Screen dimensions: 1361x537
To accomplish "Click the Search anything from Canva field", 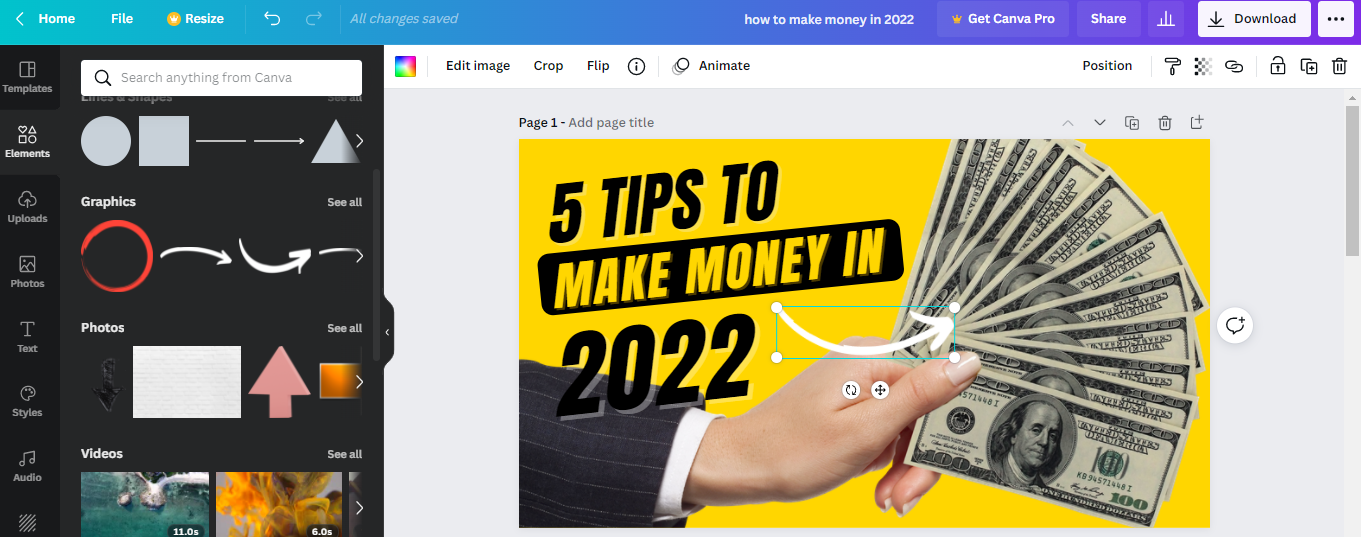I will point(221,78).
